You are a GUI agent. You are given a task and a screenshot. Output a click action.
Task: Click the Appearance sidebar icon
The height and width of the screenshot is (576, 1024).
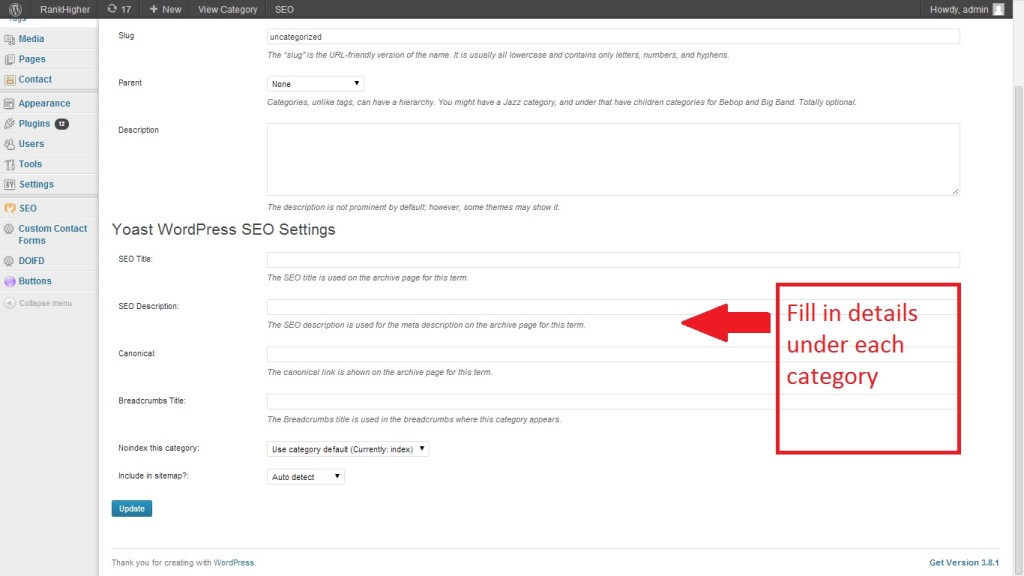9,103
